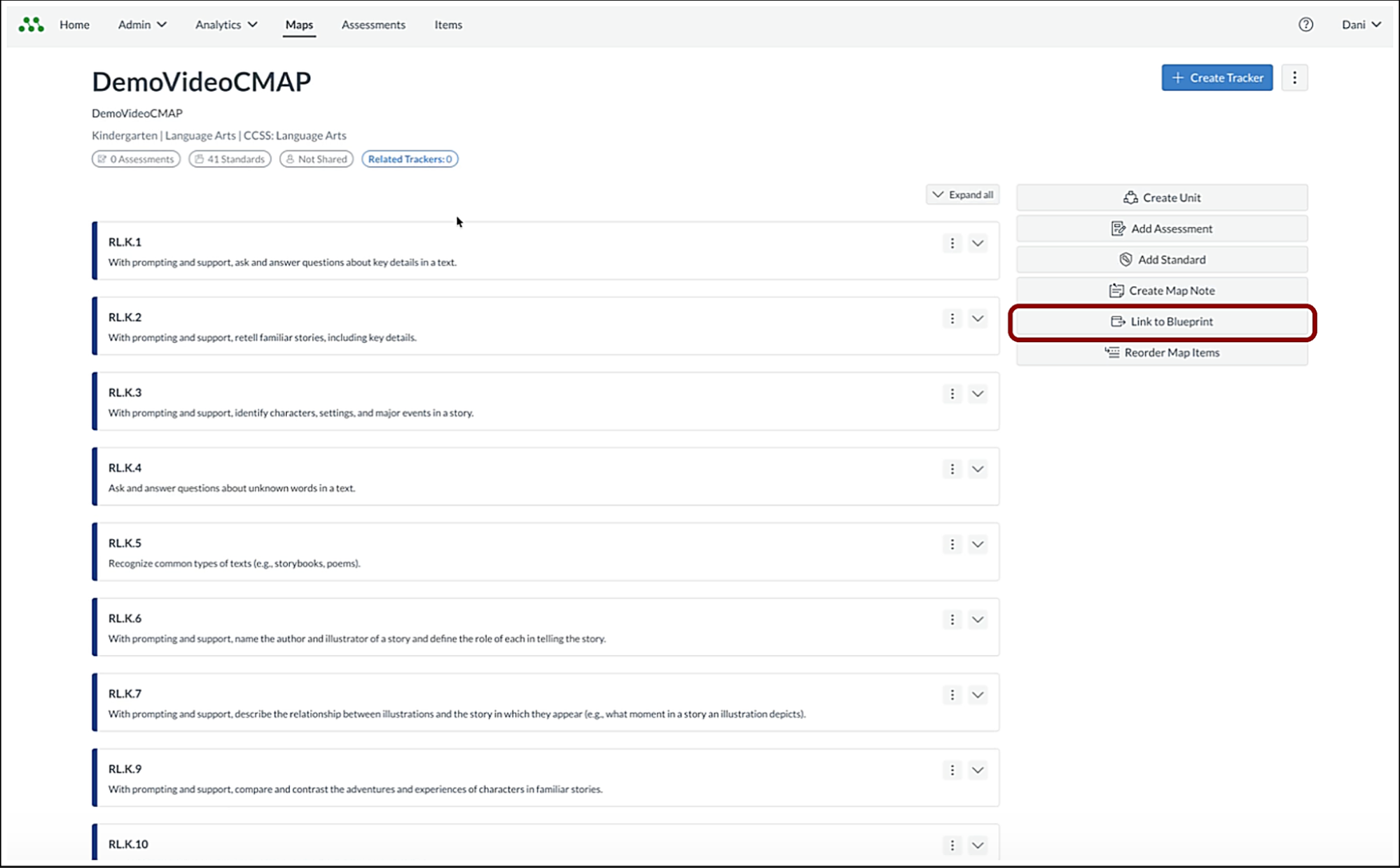Click the Add Assessment button

[1162, 228]
